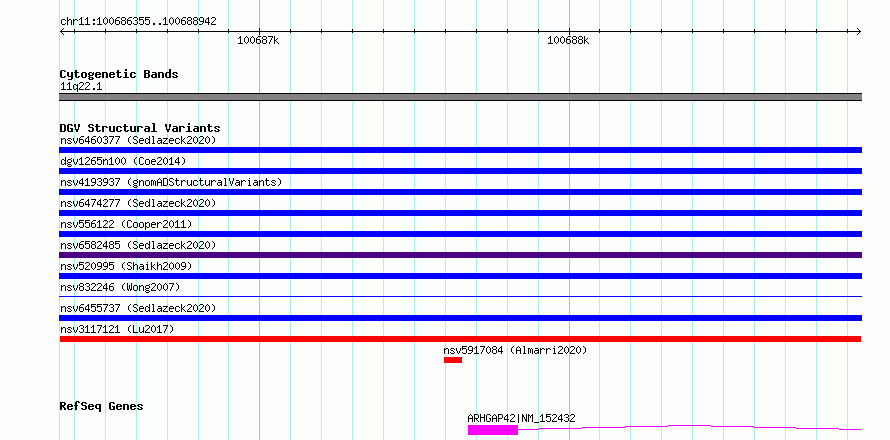Click the chr11:100686355..100688942 coordinate label
890x440 pixels.
point(138,22)
